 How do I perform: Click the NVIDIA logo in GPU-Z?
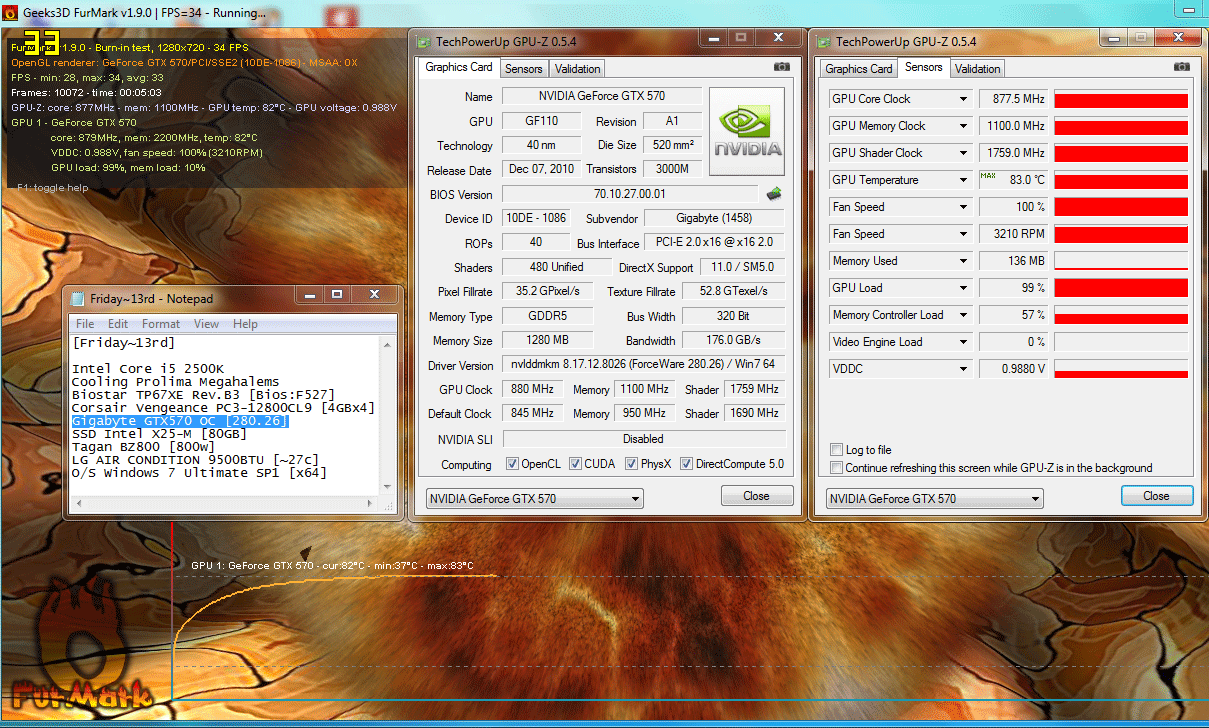[x=747, y=131]
